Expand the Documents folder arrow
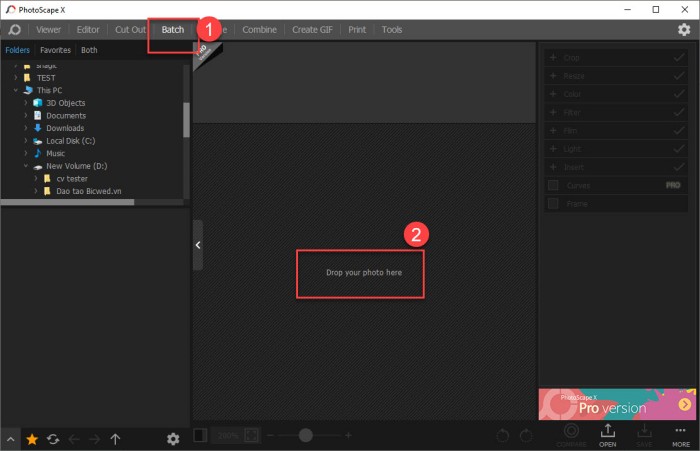700x451 pixels. tap(26, 115)
